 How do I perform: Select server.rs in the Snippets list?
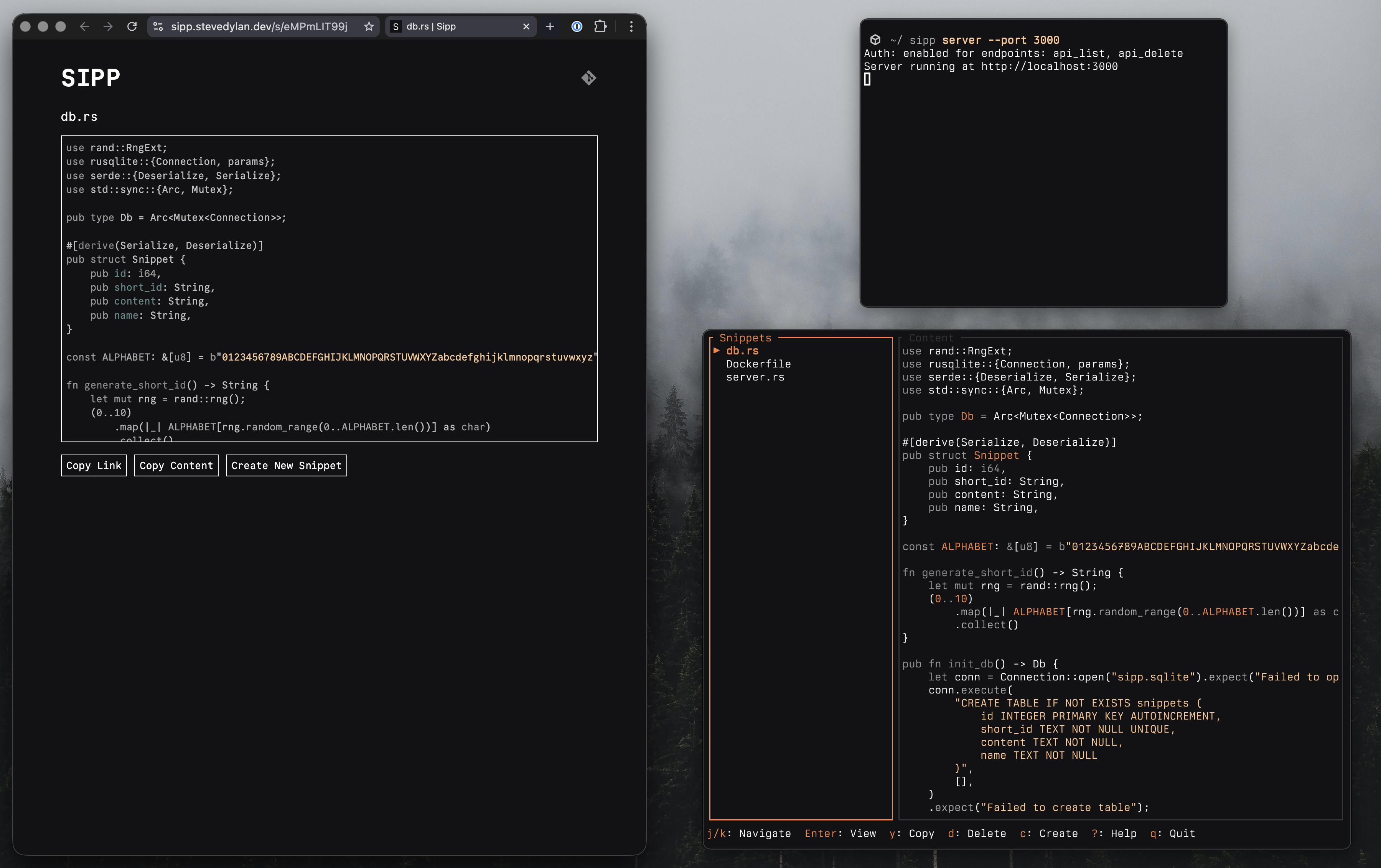point(755,377)
